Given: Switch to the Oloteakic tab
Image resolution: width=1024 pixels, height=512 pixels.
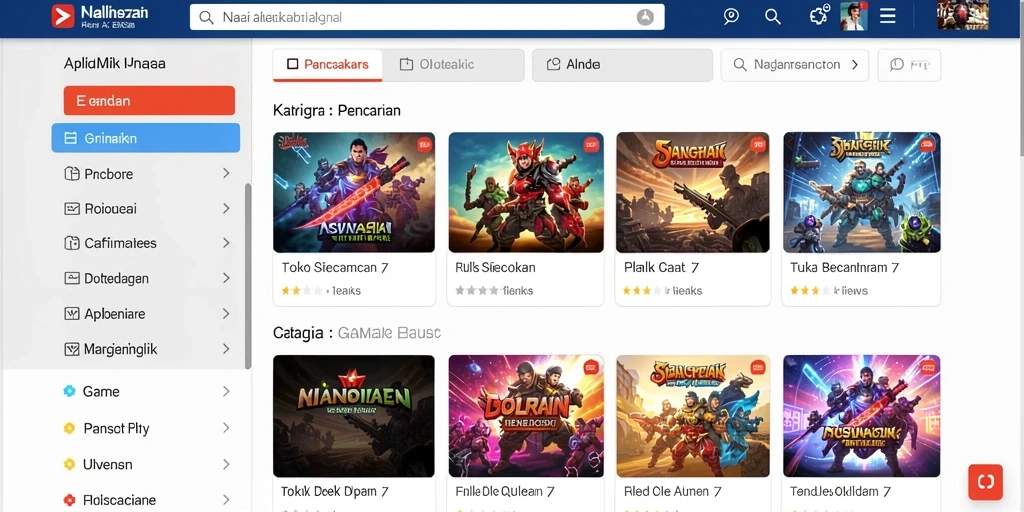Looking at the screenshot, I should click(453, 65).
